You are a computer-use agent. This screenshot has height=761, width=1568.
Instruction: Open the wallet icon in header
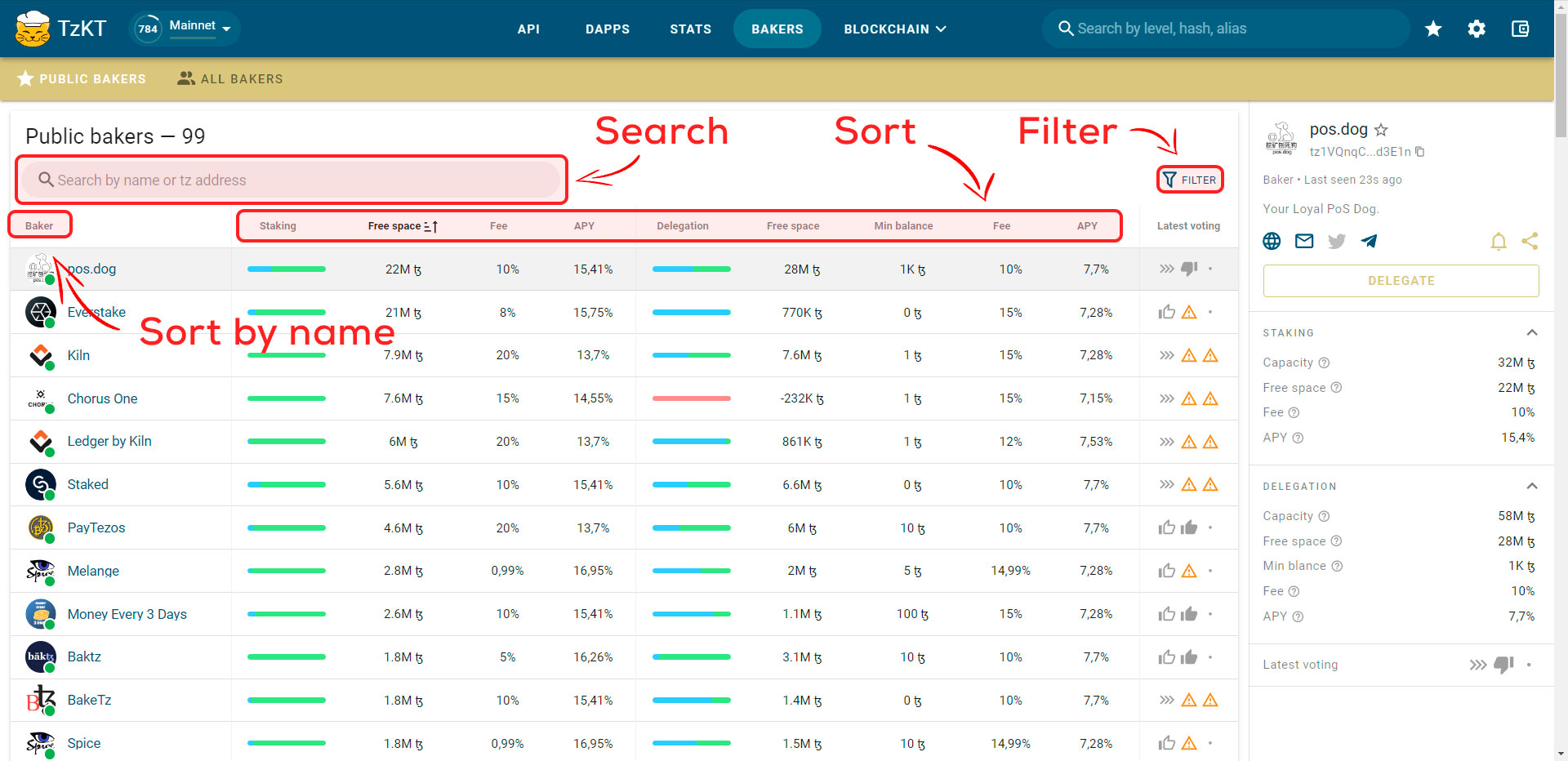[1520, 29]
